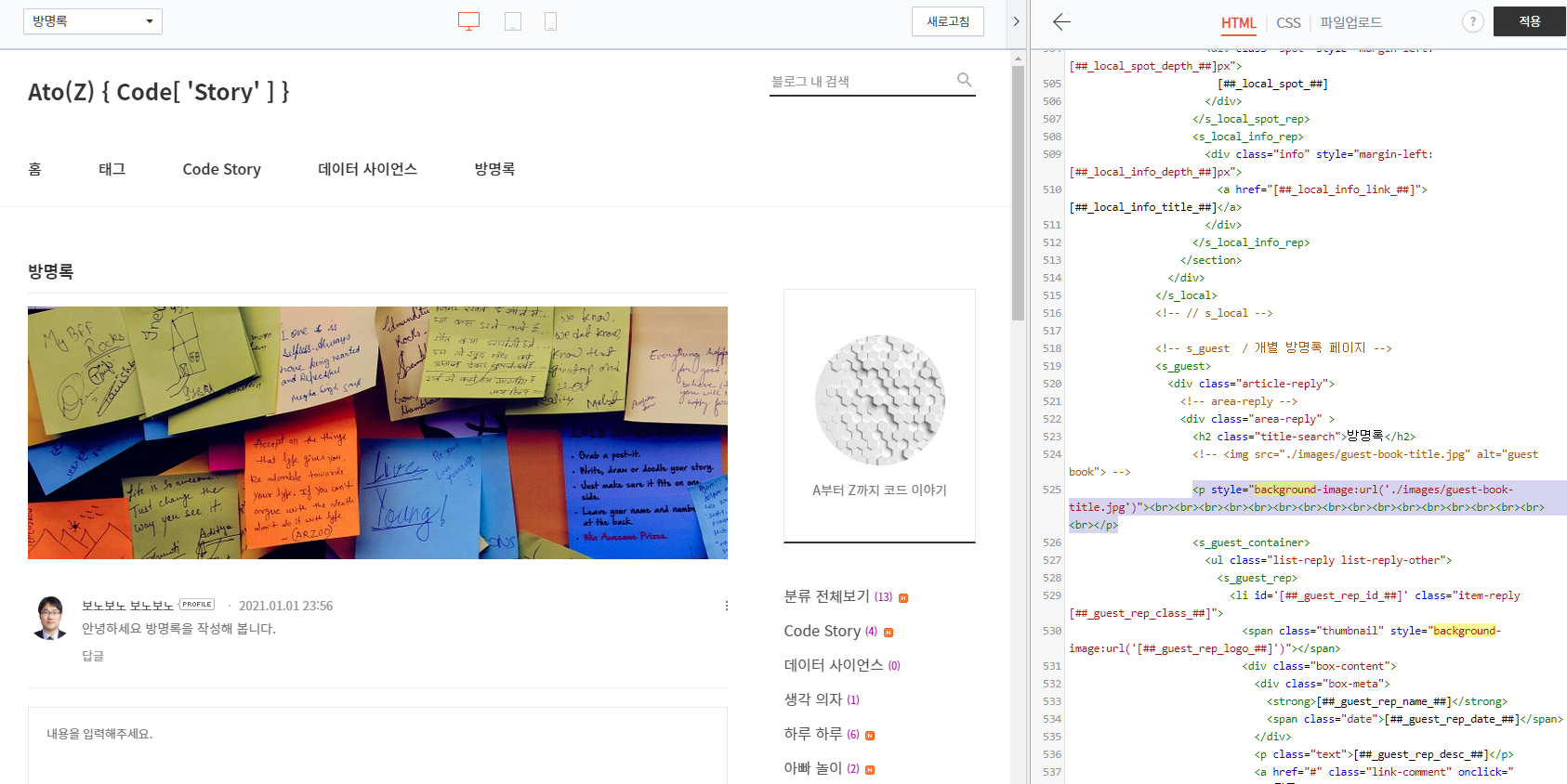The width and height of the screenshot is (1567, 784).
Task: Click the blog title Ato(Z) { Code[ 'Story' ] }
Action: click(x=158, y=92)
